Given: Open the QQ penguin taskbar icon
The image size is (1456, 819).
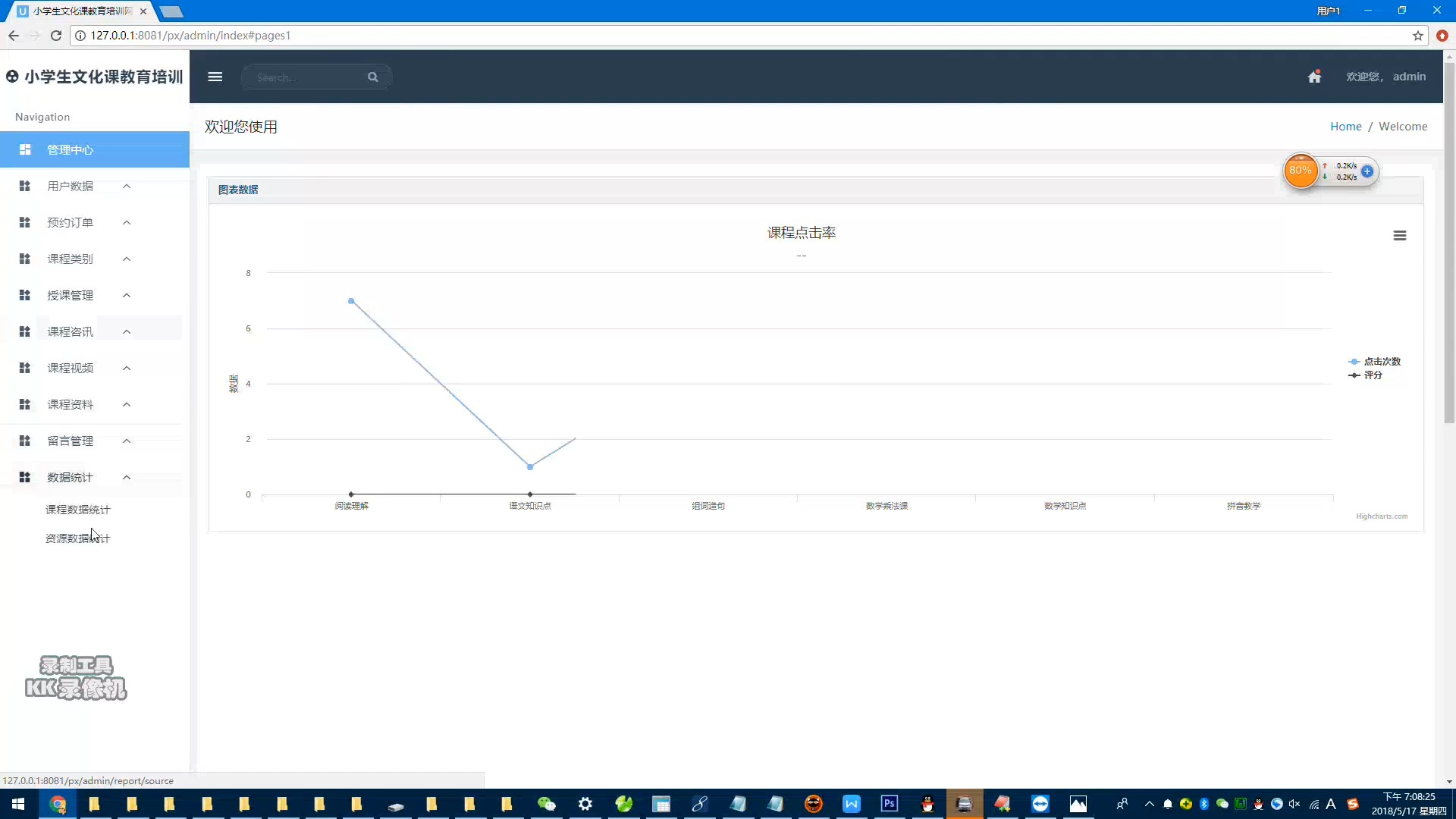Looking at the screenshot, I should 927,804.
